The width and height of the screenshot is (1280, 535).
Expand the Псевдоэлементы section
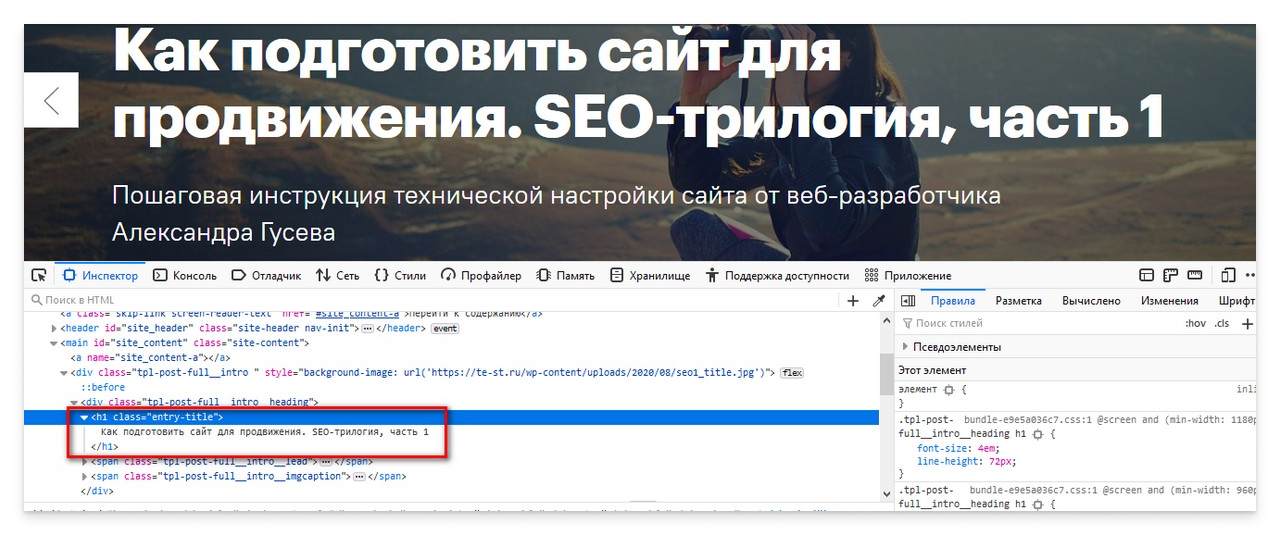coord(906,347)
